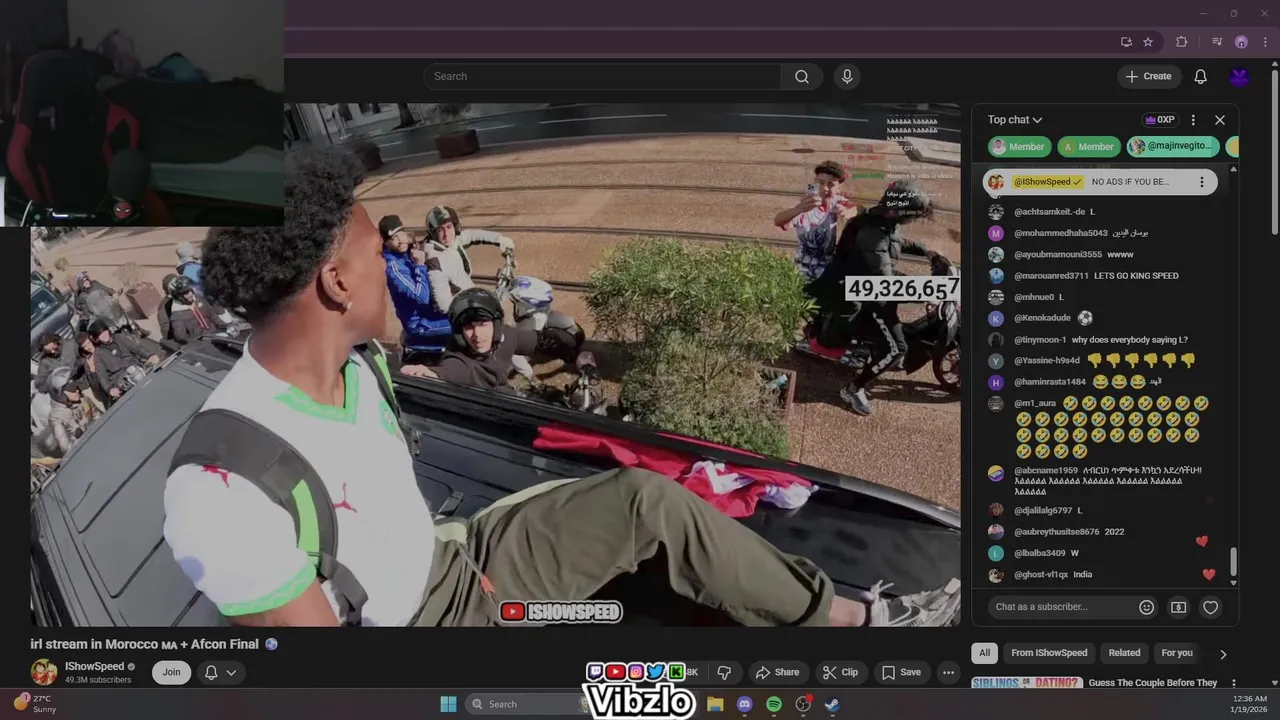Viewport: 1280px width, 720px height.
Task: Open the media controls icon in Chrome toolbar
Action: click(1217, 42)
